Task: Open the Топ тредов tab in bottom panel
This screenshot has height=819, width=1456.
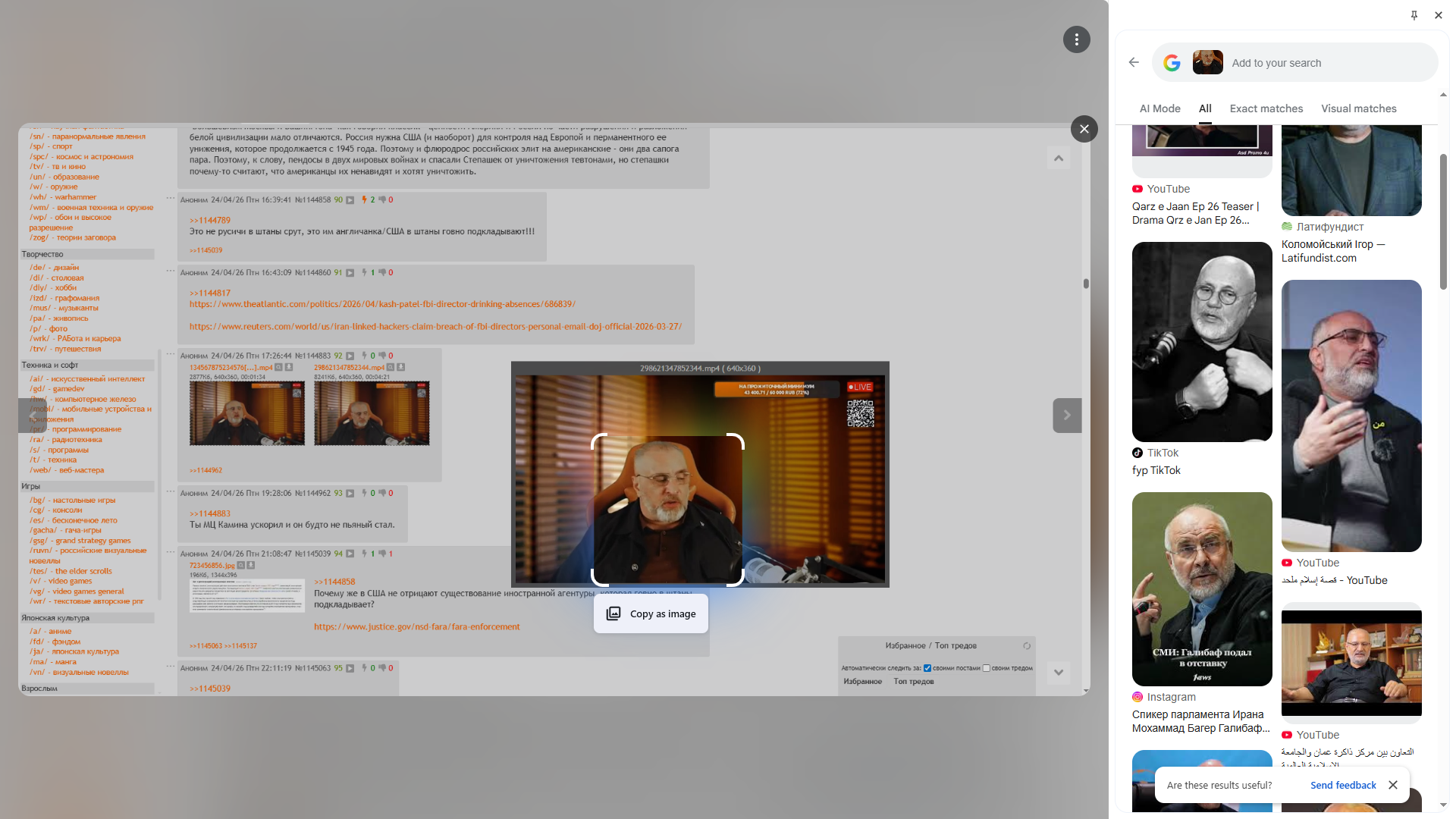Action: (913, 682)
